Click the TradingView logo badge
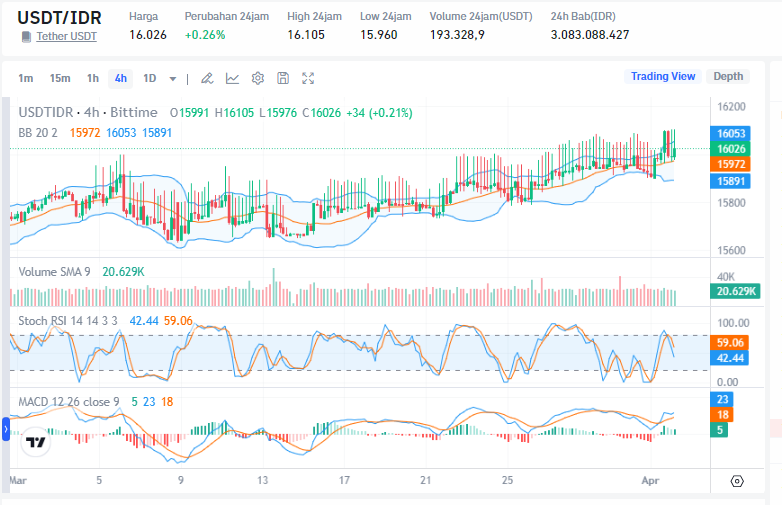The image size is (782, 505). [x=36, y=442]
